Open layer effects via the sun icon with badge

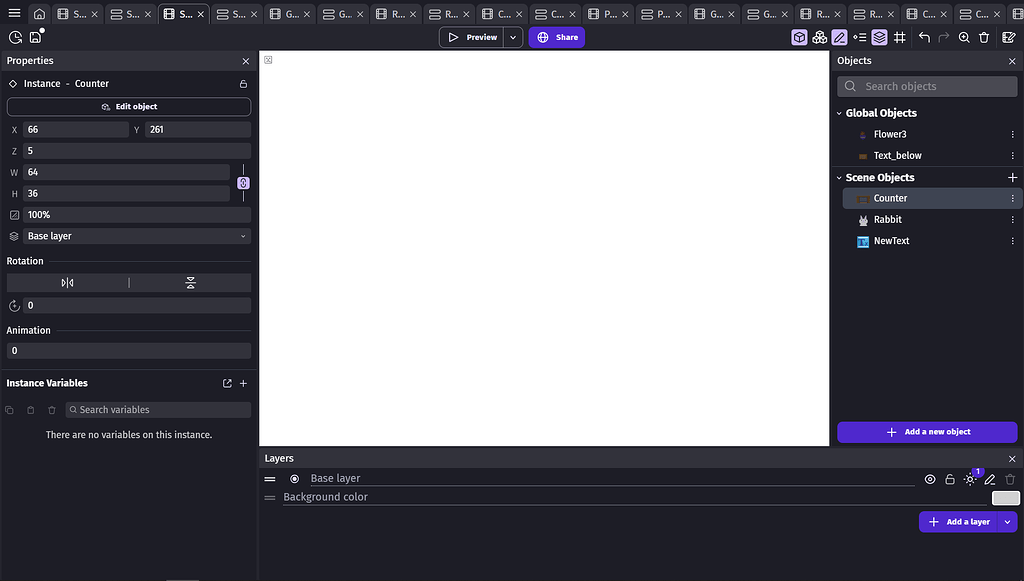coord(970,479)
